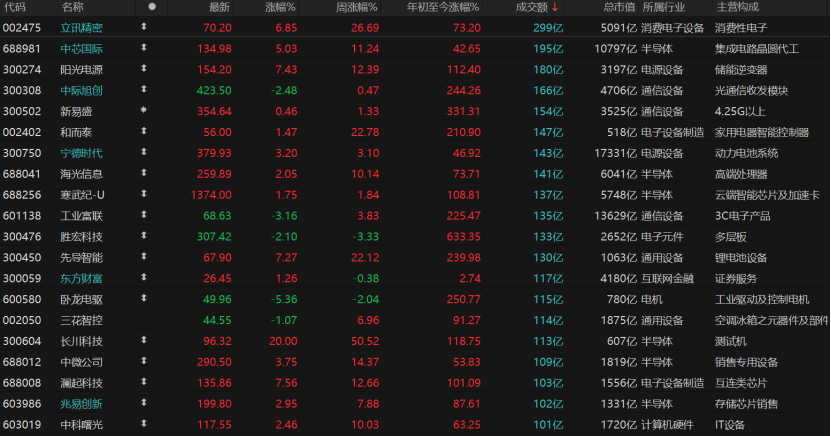The height and width of the screenshot is (436, 831).
Task: Sort by the 总市值 column header
Action: point(620,7)
